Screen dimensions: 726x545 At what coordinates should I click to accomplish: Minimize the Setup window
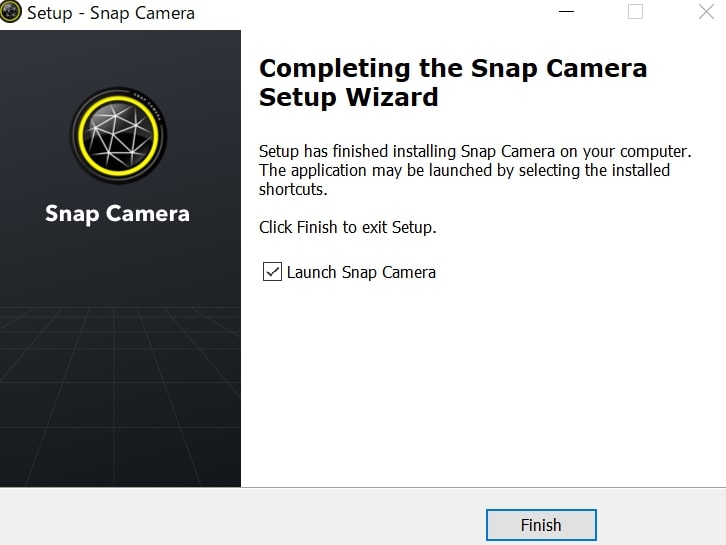click(566, 12)
